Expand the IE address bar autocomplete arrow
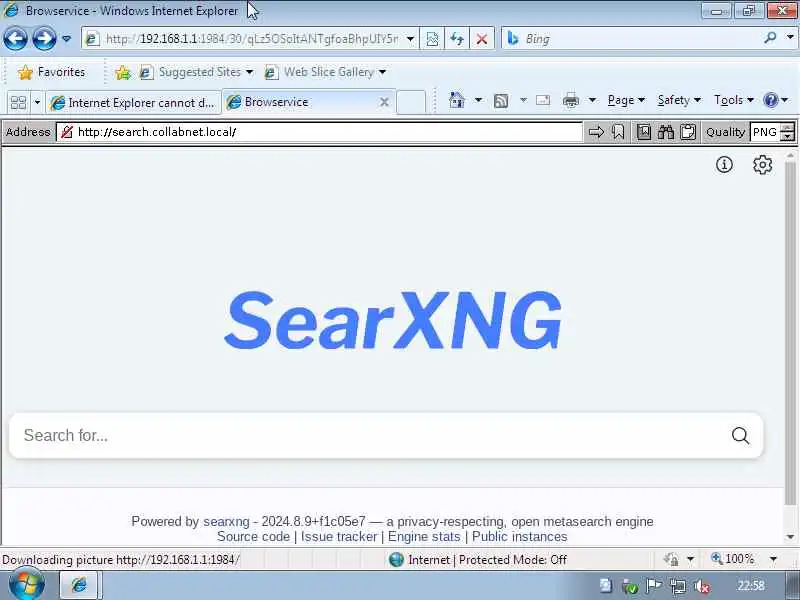The height and width of the screenshot is (600, 800). point(410,39)
